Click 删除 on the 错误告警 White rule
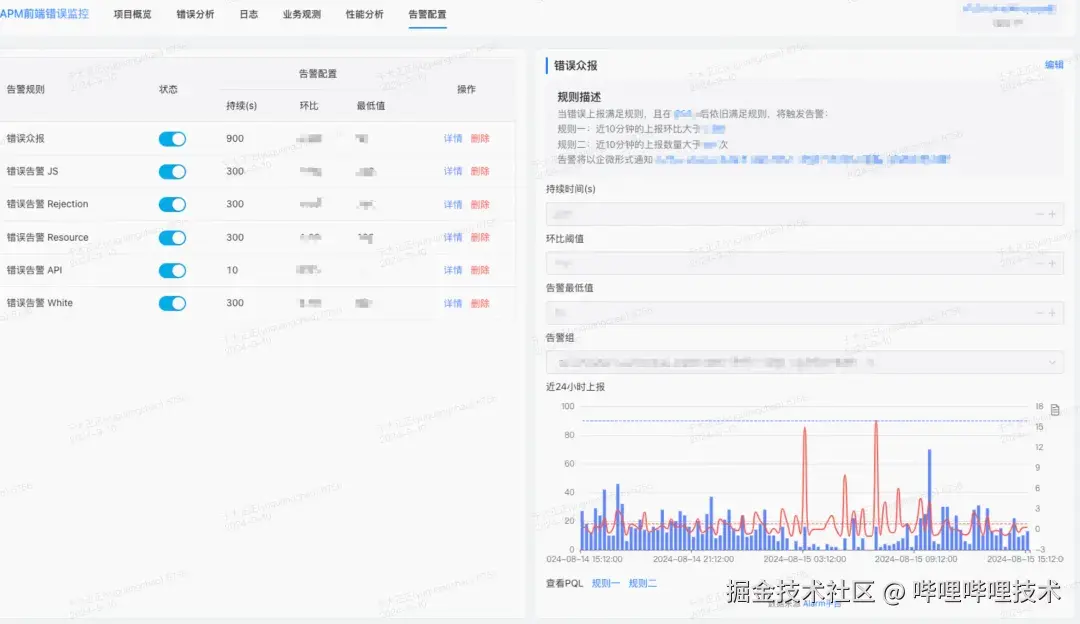The height and width of the screenshot is (624, 1080). [479, 303]
